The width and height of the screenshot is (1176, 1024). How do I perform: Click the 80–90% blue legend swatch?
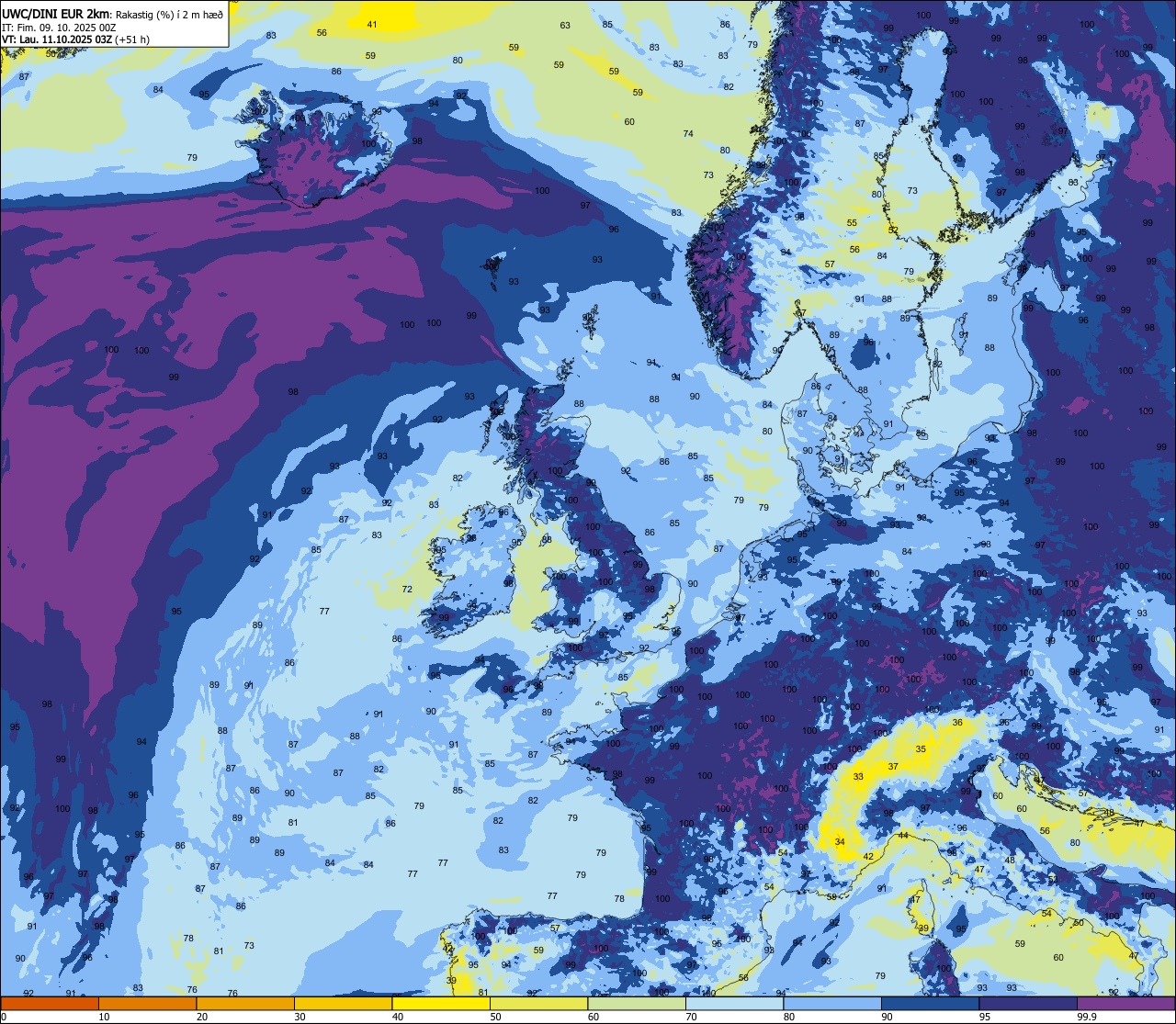pos(832,1003)
